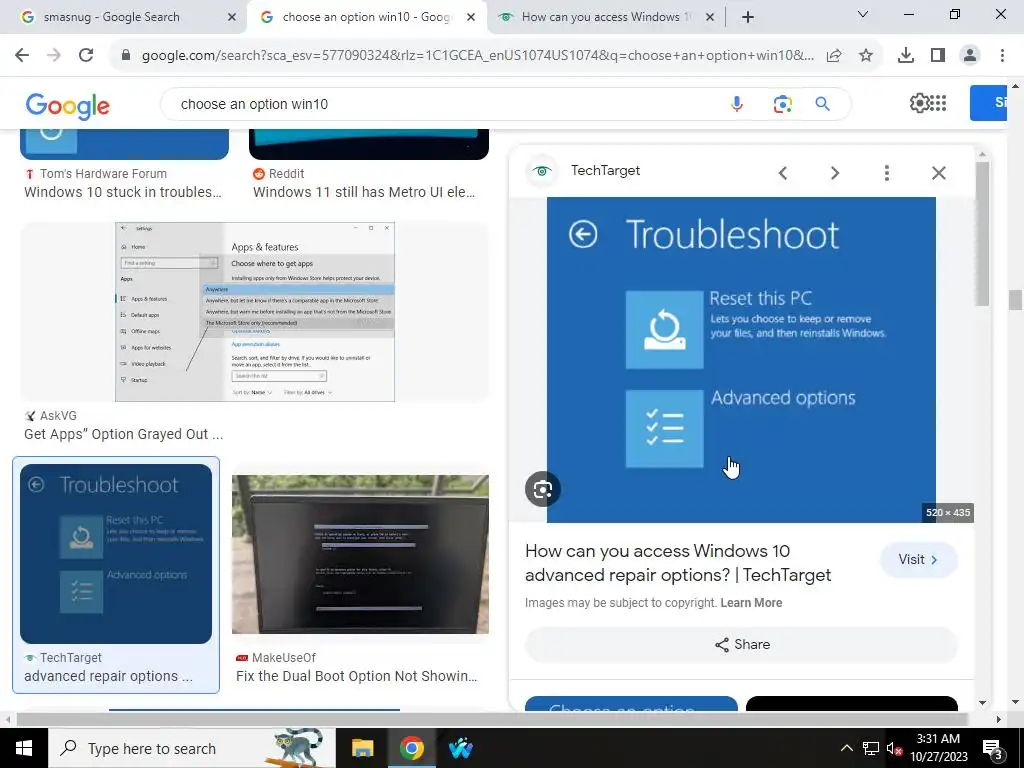Click the taskbar Type here to search box
Viewport: 1024px width, 768px height.
click(191, 748)
